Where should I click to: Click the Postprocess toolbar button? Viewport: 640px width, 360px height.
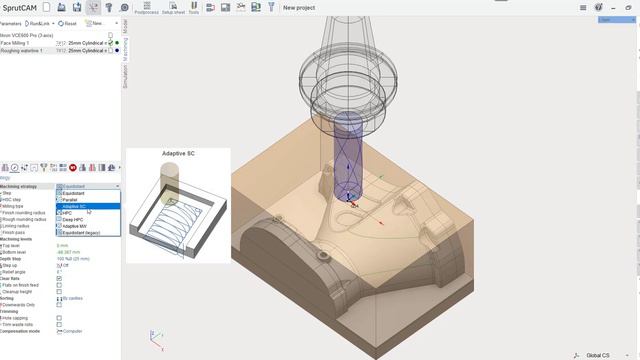point(147,8)
